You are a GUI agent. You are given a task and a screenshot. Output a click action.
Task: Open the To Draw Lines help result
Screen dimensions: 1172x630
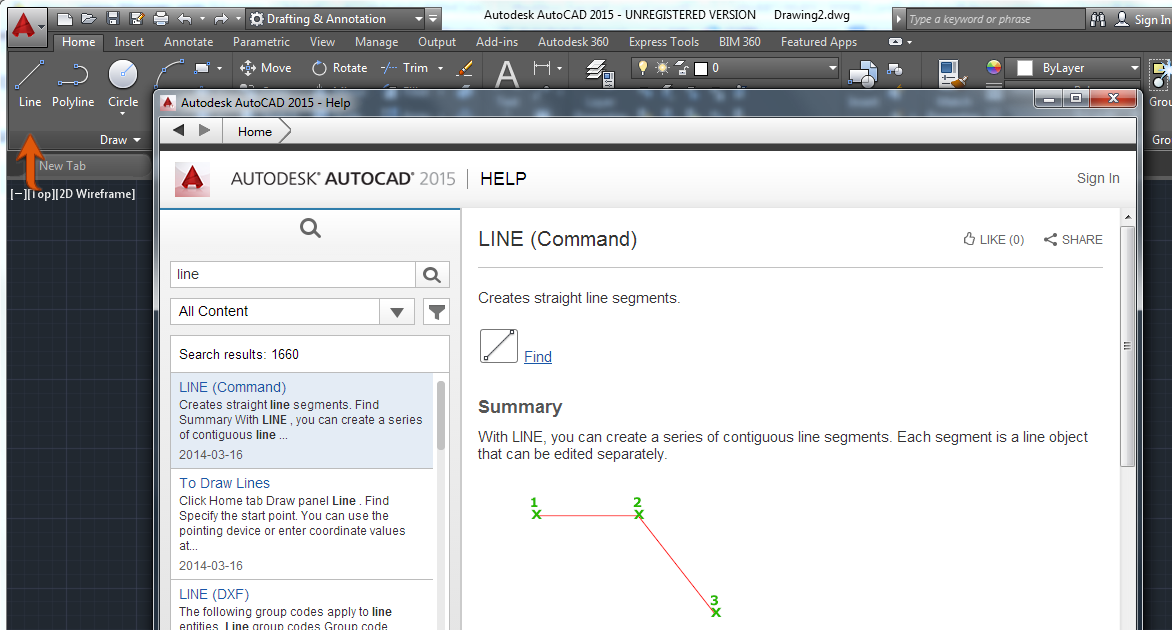[x=224, y=482]
